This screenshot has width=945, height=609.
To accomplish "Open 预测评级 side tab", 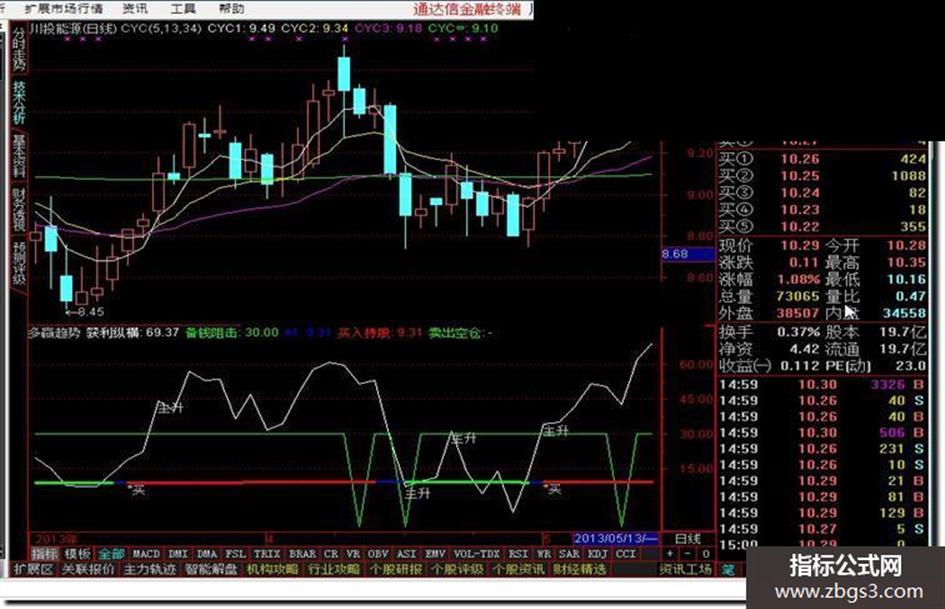I will click(19, 263).
